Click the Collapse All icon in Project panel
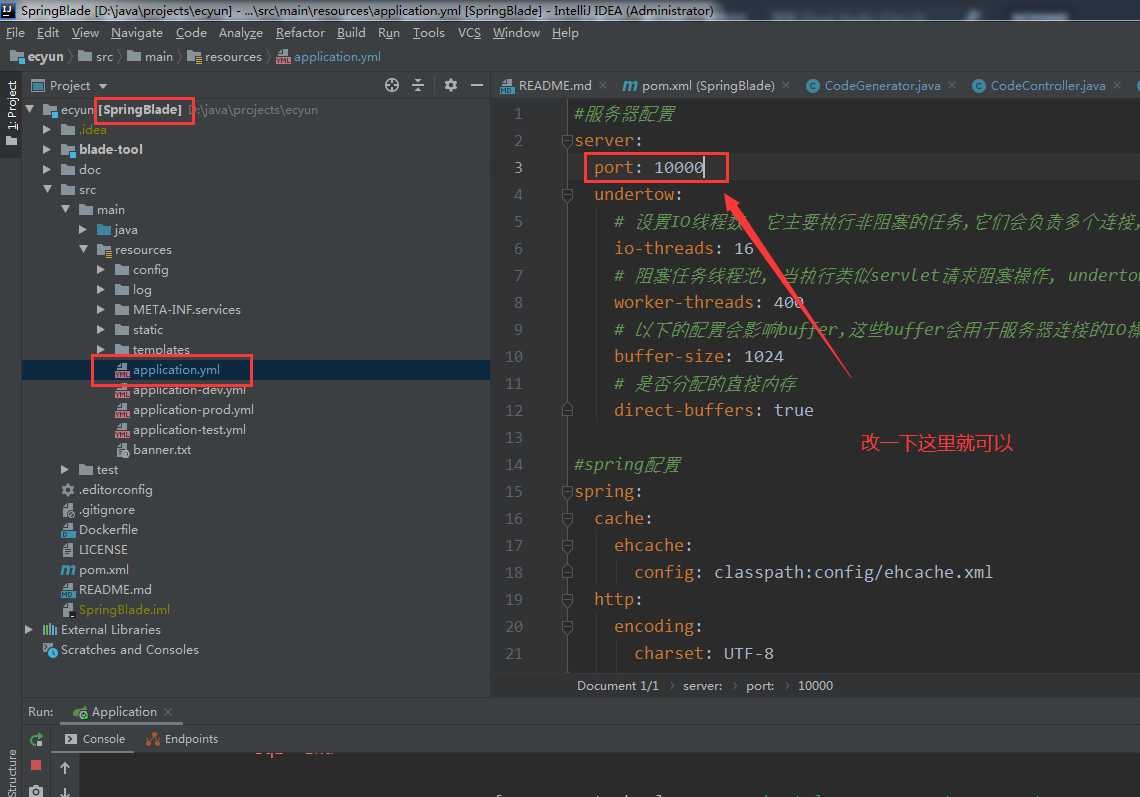Image resolution: width=1140 pixels, height=797 pixels. tap(418, 85)
